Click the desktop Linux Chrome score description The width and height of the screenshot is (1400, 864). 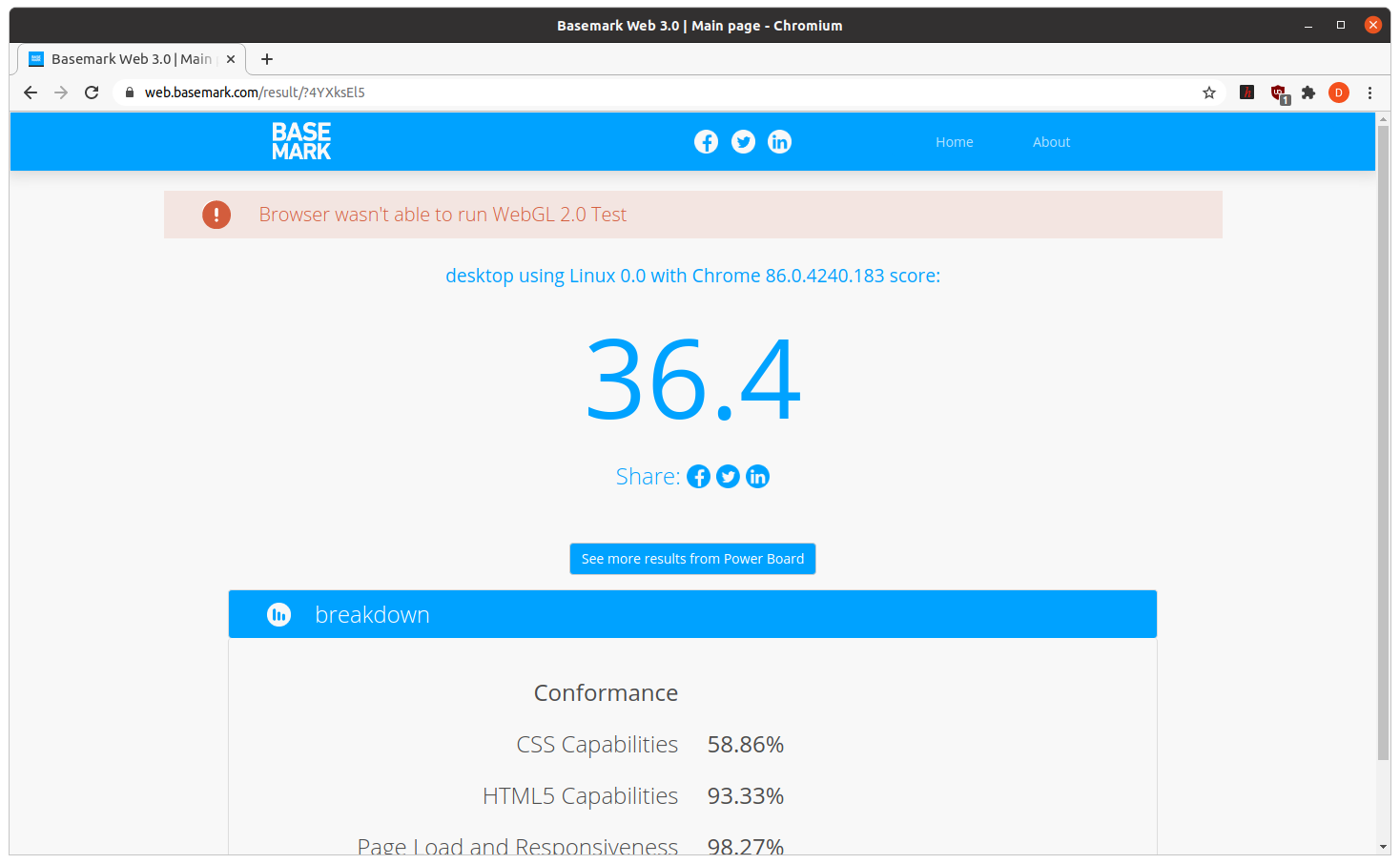coord(692,276)
